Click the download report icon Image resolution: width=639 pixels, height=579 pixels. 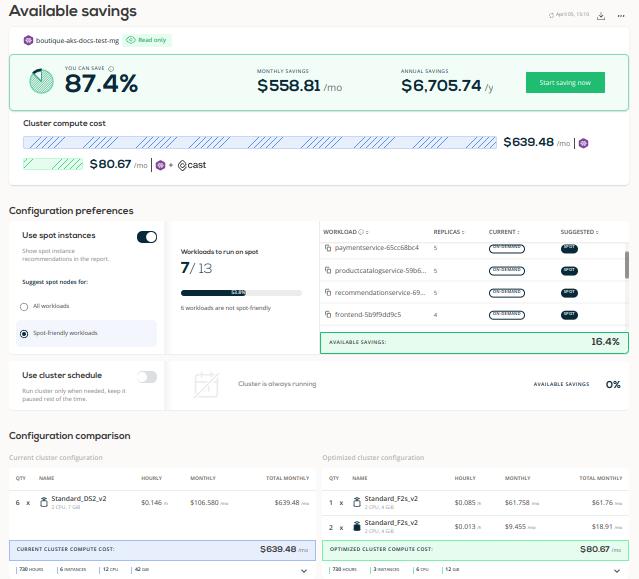coord(601,16)
